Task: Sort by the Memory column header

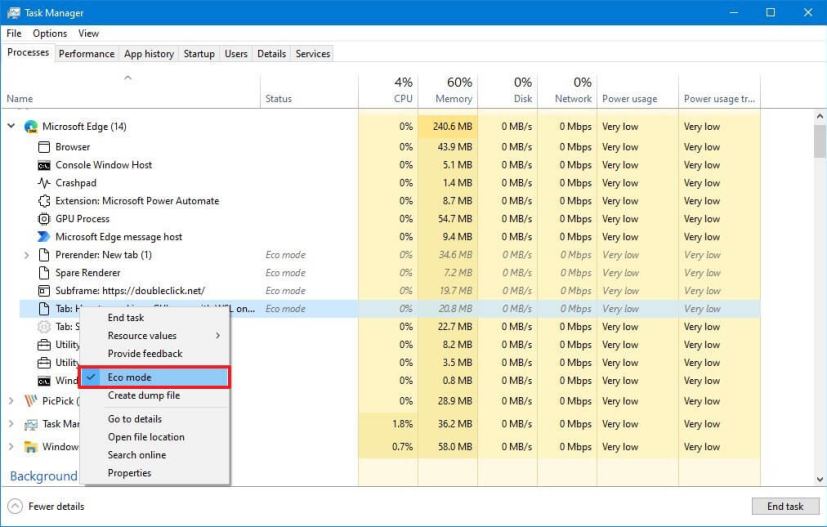Action: [448, 91]
